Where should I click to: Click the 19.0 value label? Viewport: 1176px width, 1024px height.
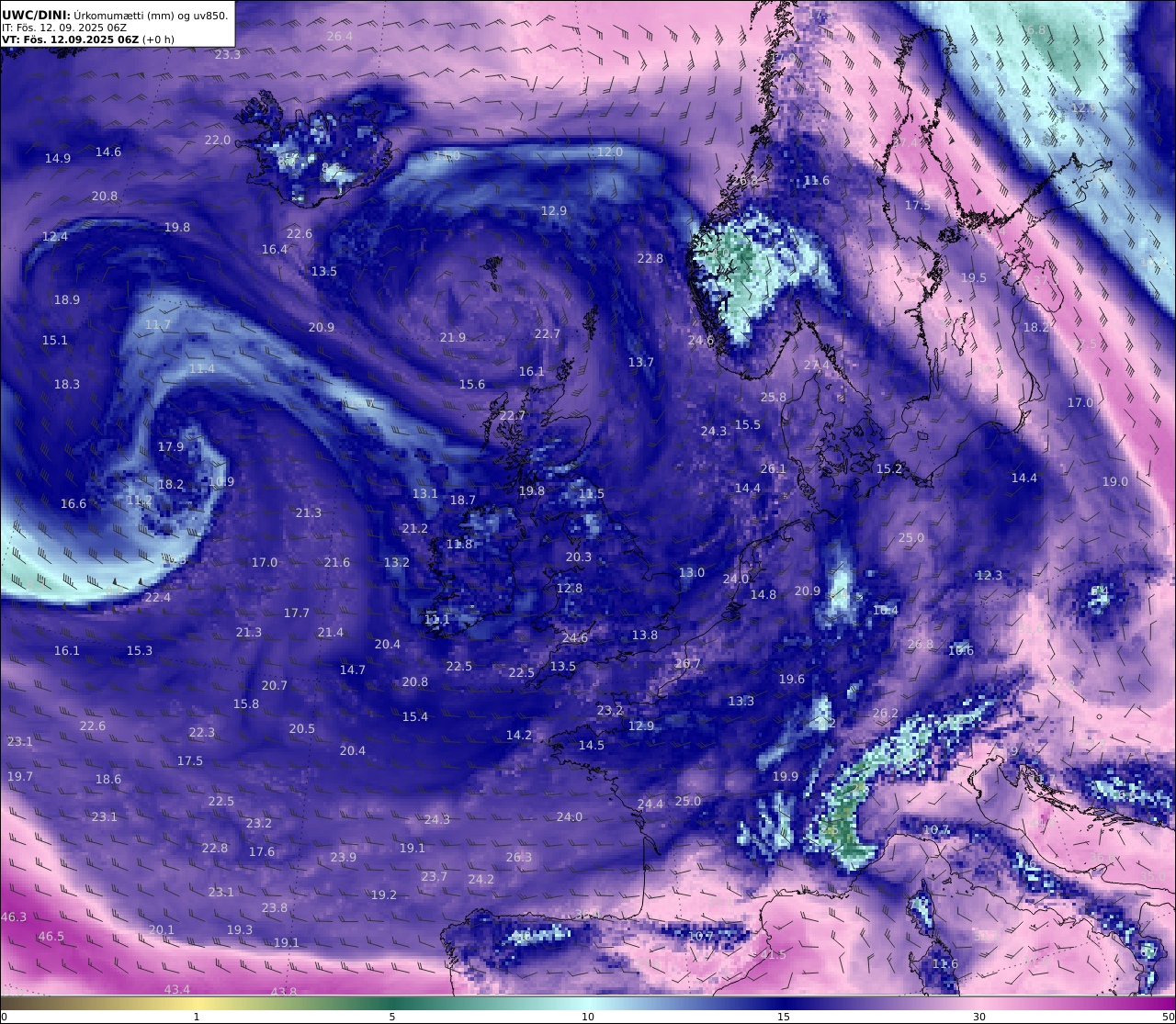point(1115,481)
